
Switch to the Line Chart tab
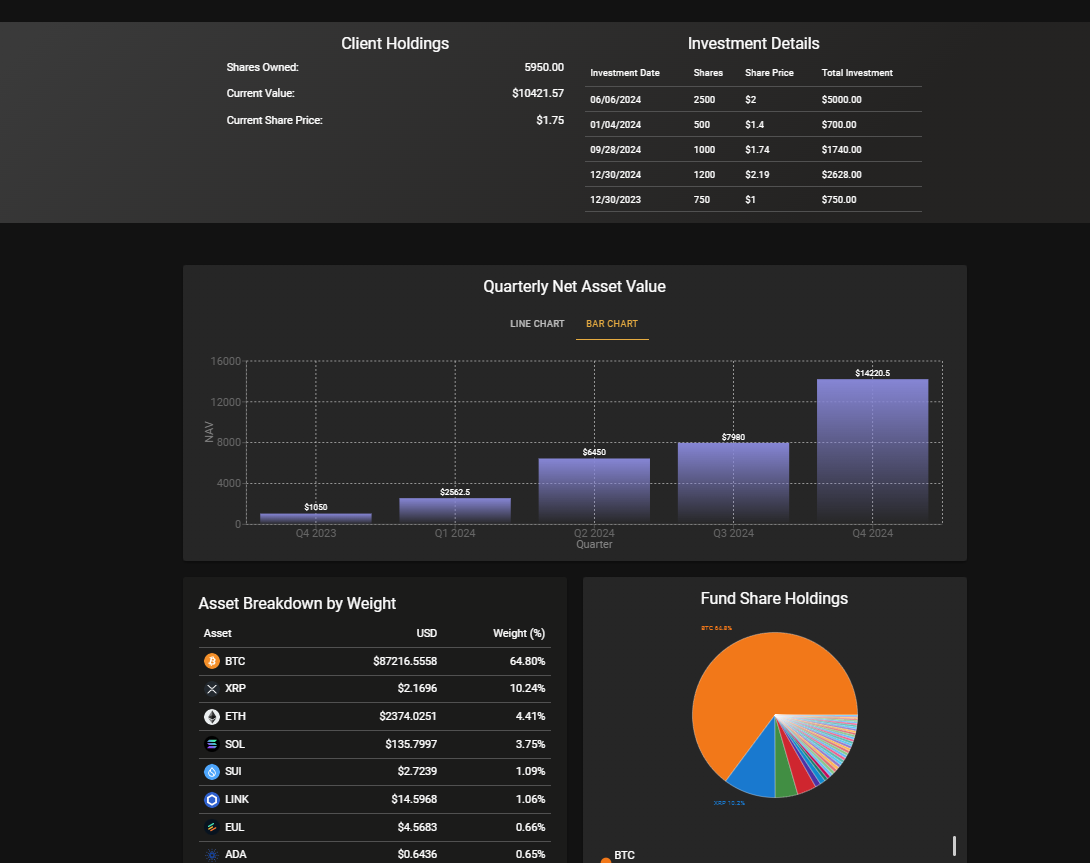click(x=537, y=323)
